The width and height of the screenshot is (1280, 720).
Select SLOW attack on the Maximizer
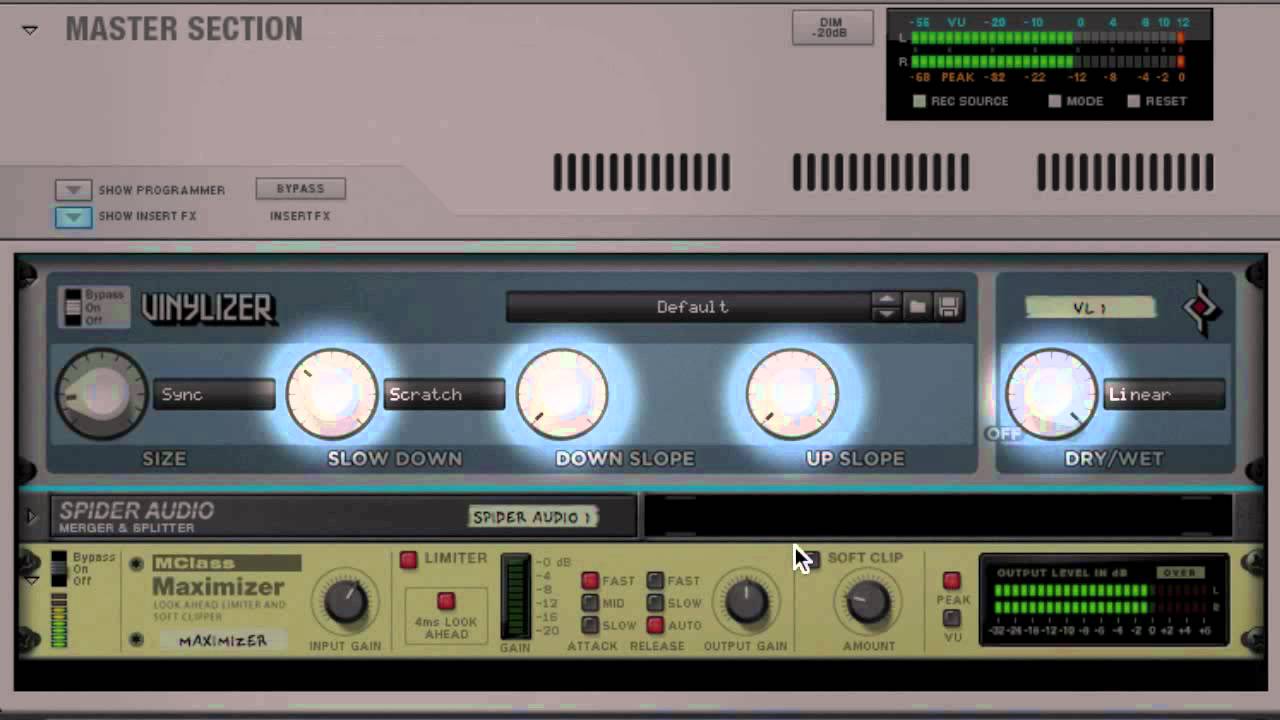pyautogui.click(x=590, y=625)
